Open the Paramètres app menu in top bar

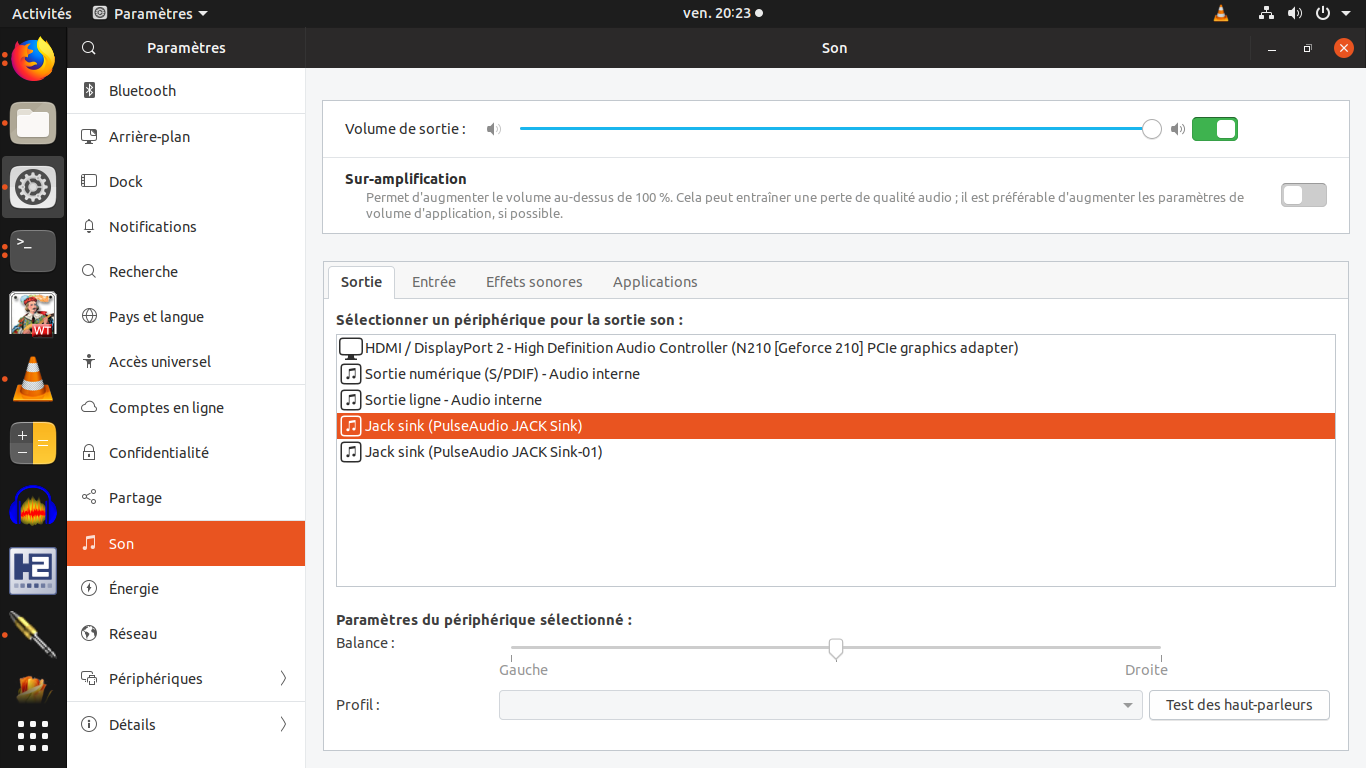tap(151, 14)
